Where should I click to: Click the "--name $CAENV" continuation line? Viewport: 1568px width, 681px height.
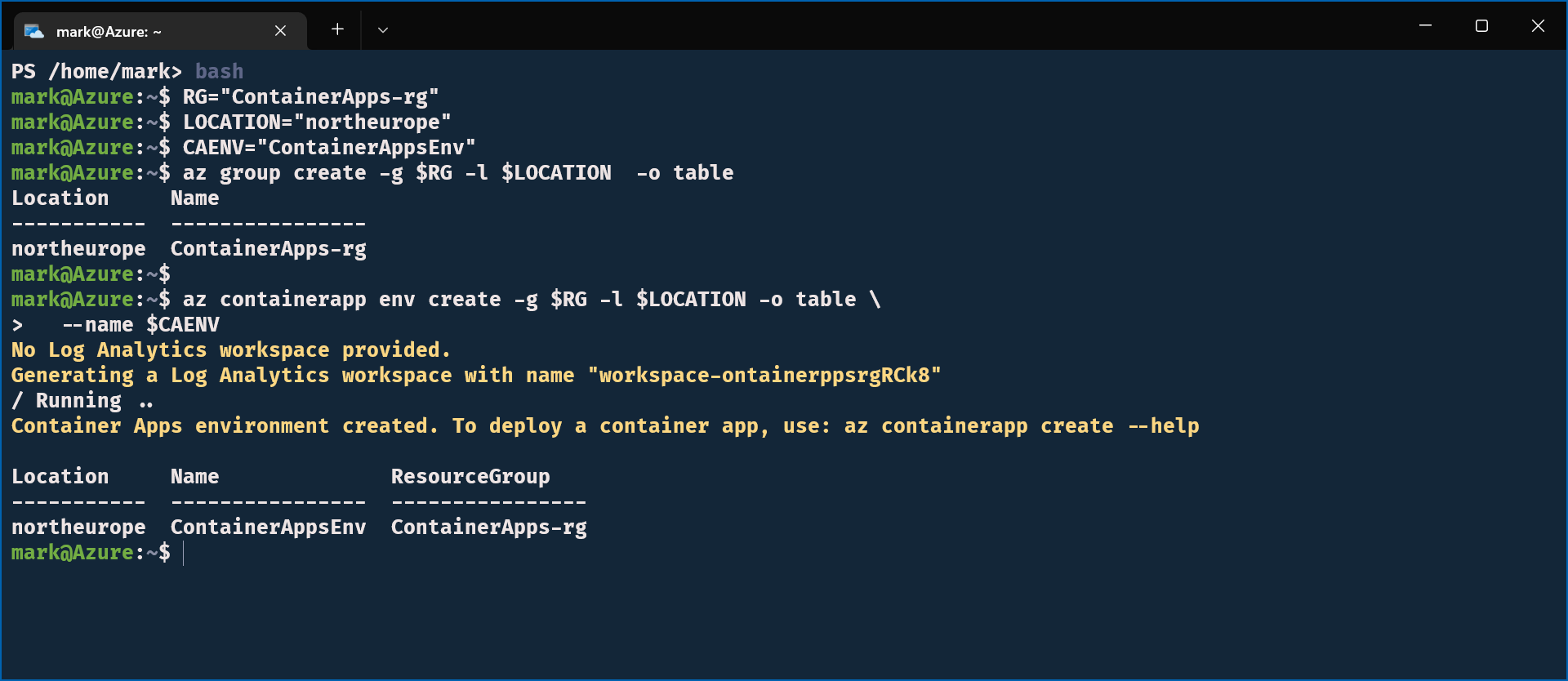point(140,325)
